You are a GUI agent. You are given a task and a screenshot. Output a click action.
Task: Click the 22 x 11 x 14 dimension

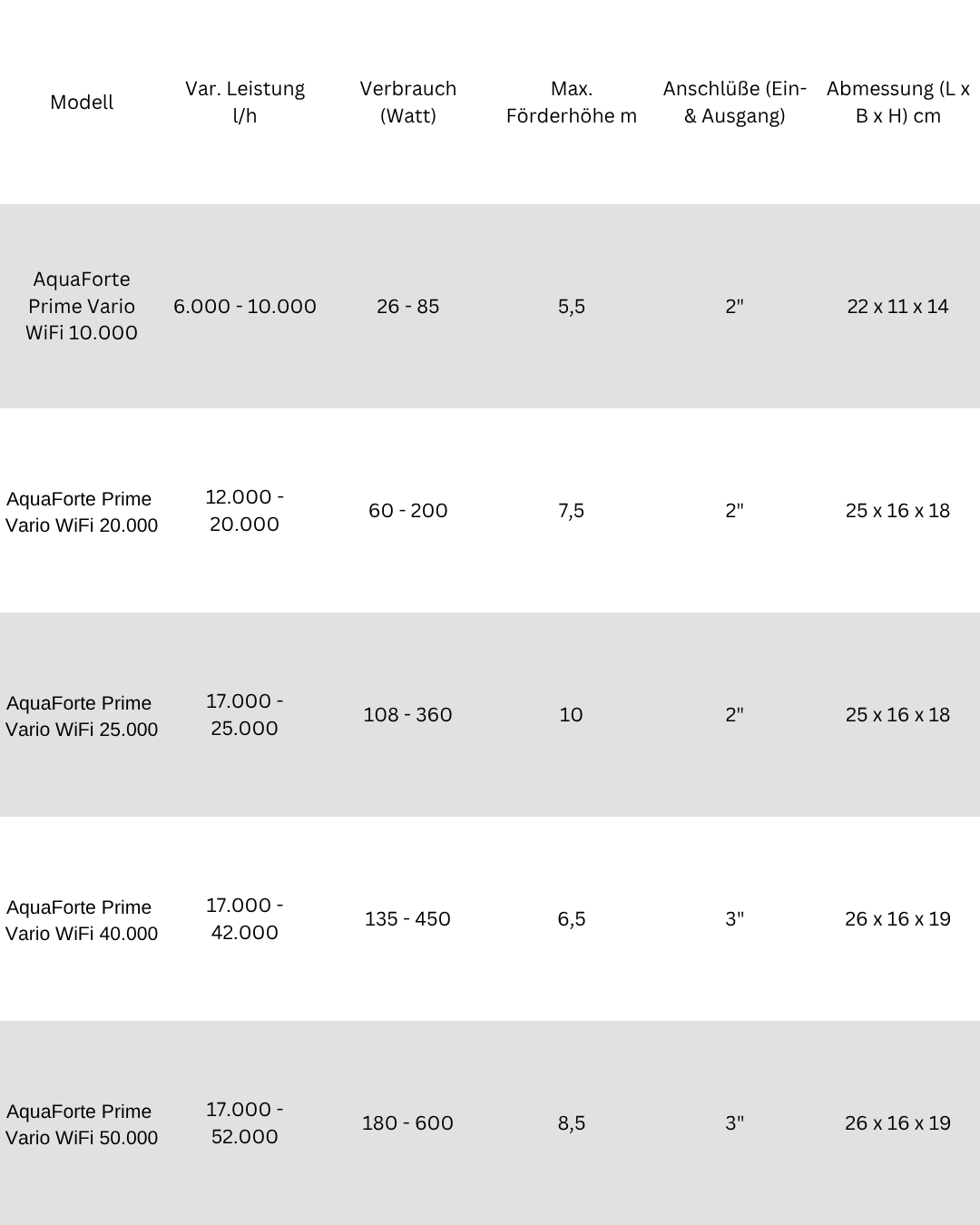pyautogui.click(x=898, y=306)
